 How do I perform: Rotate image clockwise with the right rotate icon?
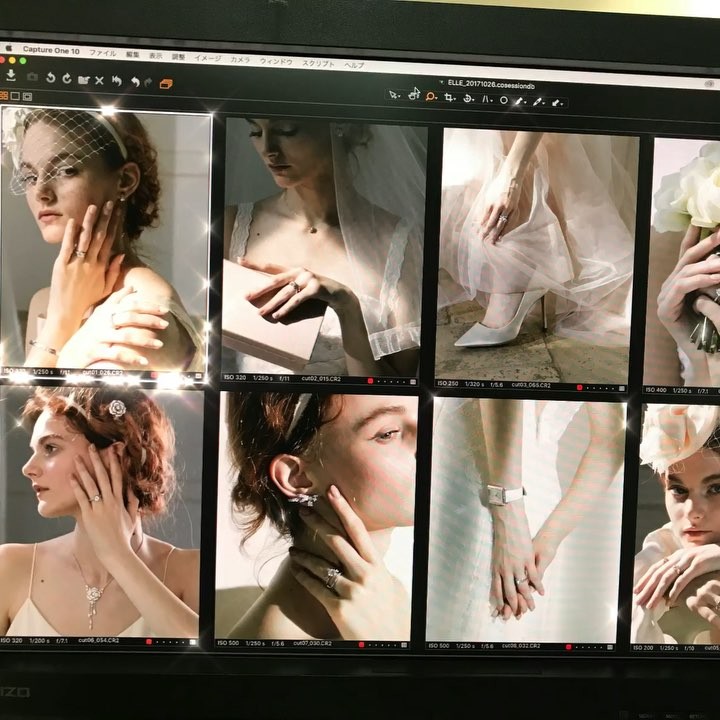point(66,78)
